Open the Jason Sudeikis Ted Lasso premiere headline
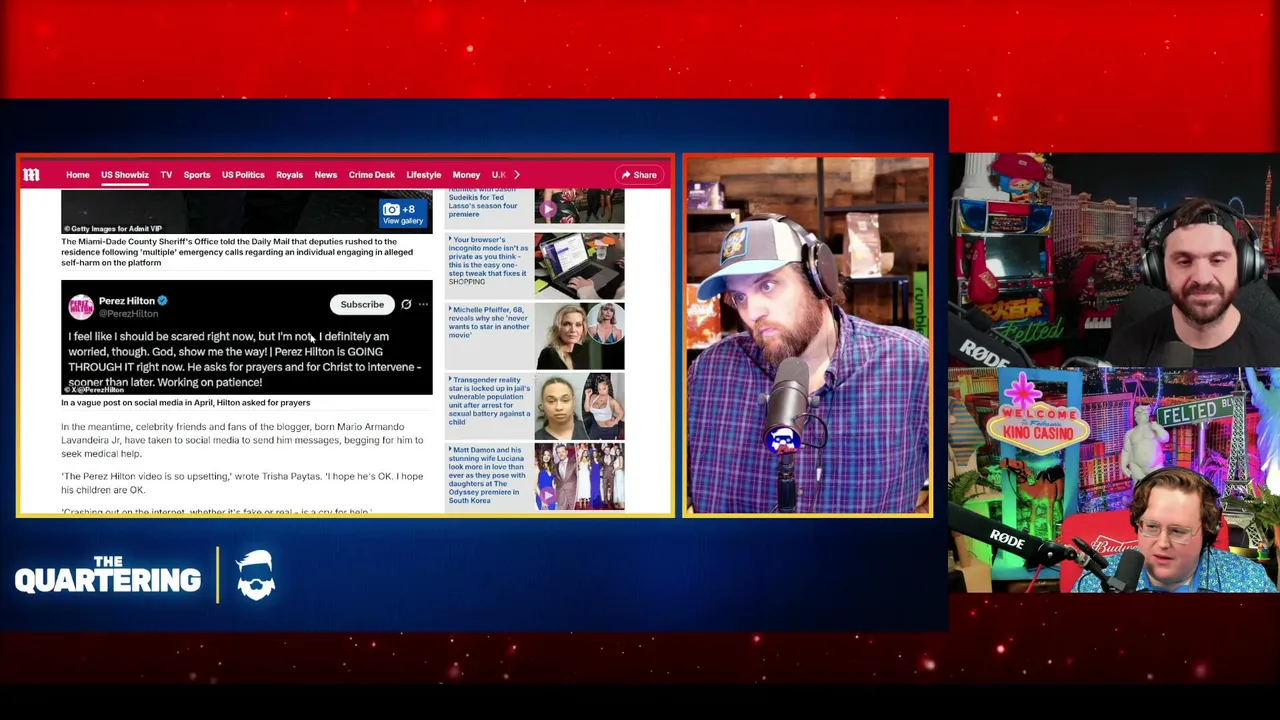Image resolution: width=1280 pixels, height=720 pixels. click(484, 201)
